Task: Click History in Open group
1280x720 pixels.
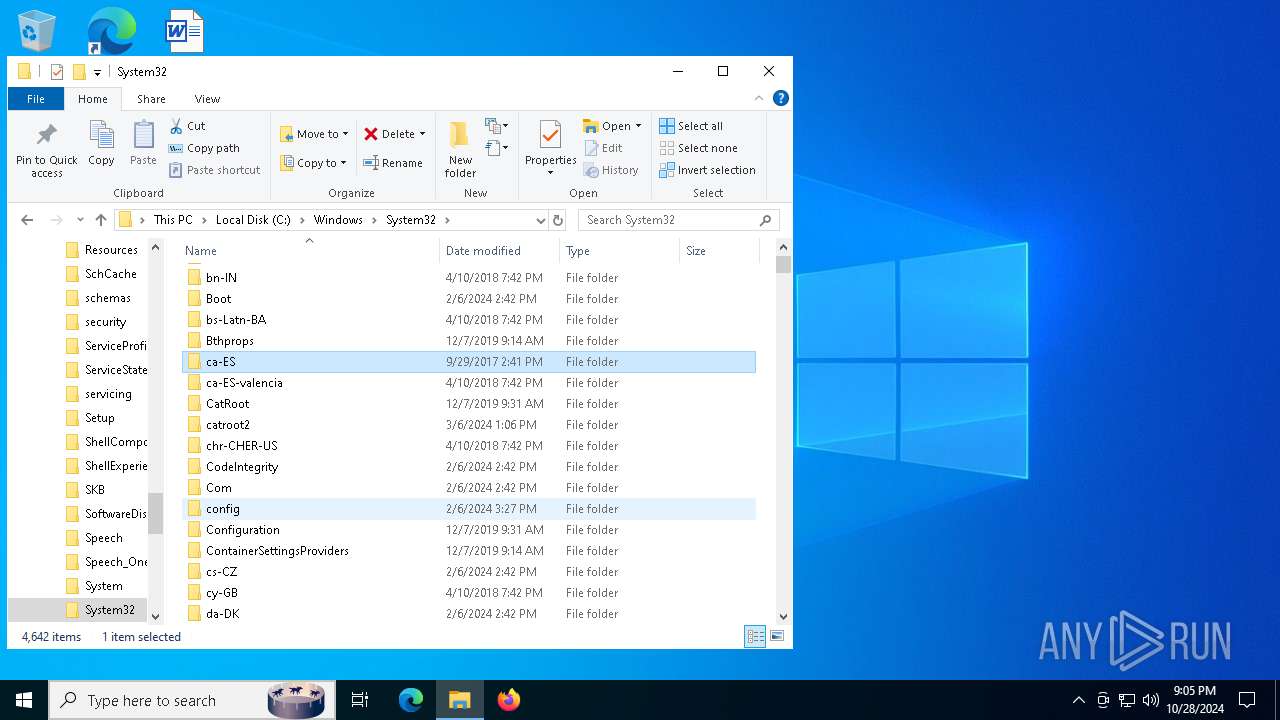Action: tap(611, 170)
